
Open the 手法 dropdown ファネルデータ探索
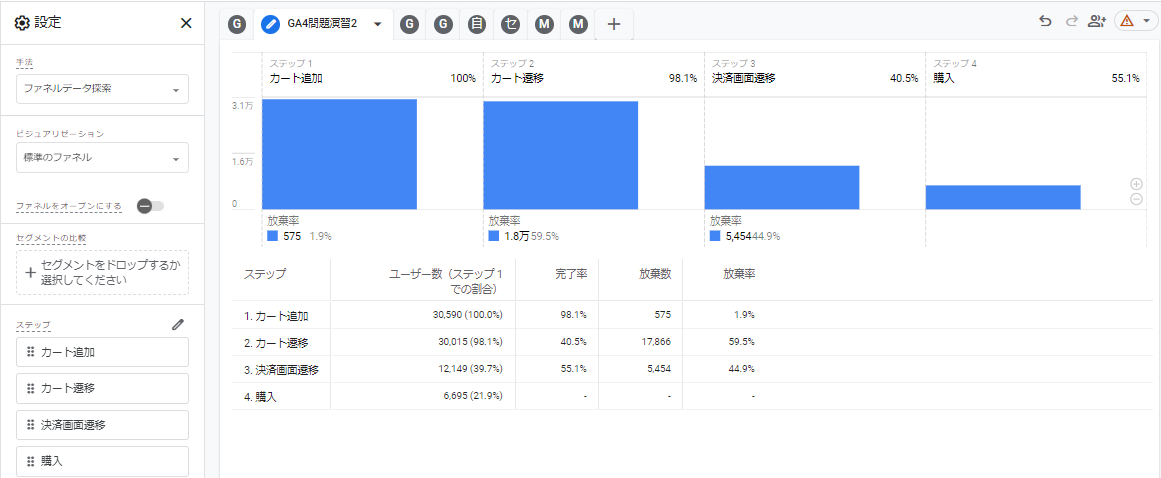pos(102,89)
